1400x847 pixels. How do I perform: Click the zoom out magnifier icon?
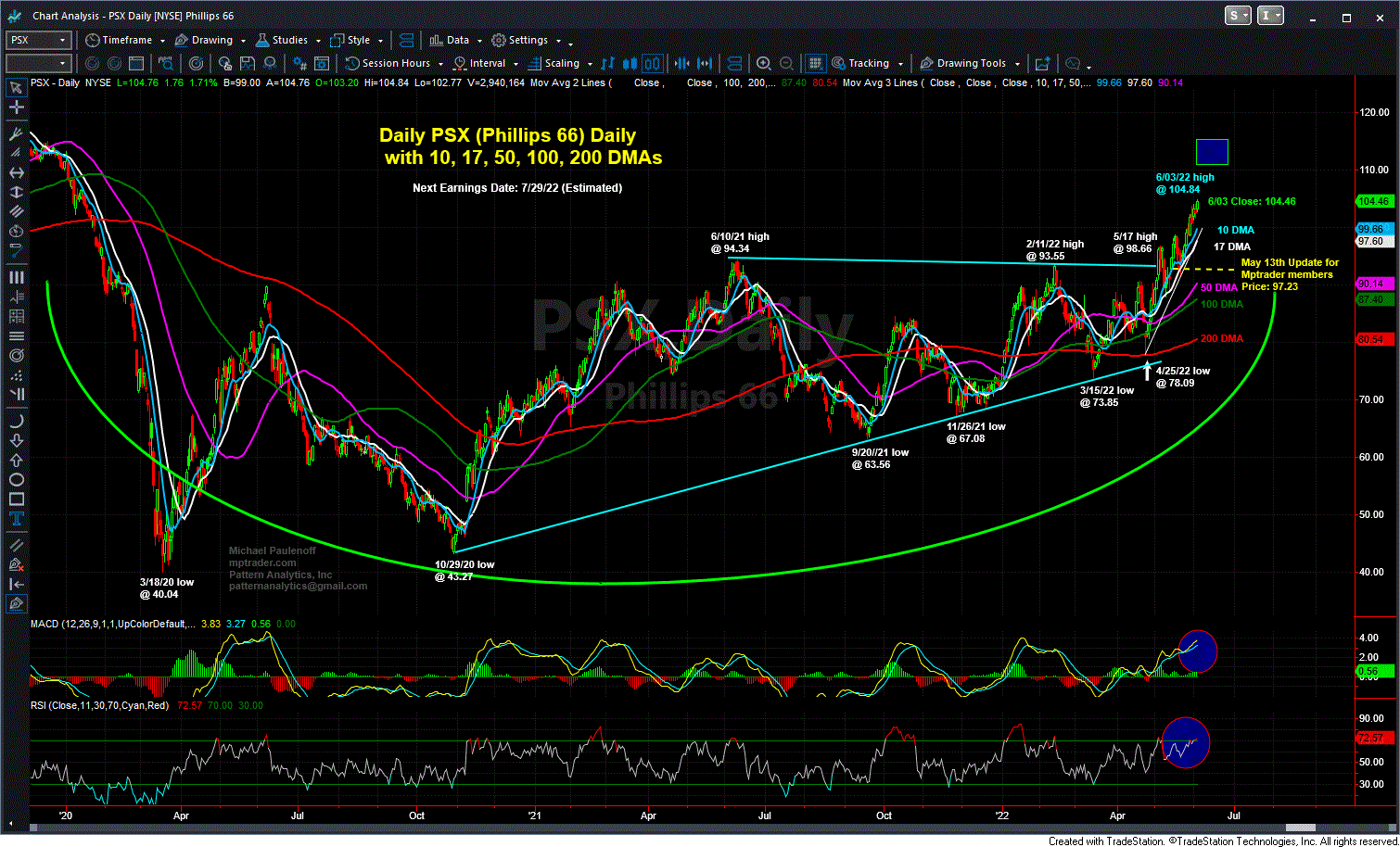click(x=785, y=64)
